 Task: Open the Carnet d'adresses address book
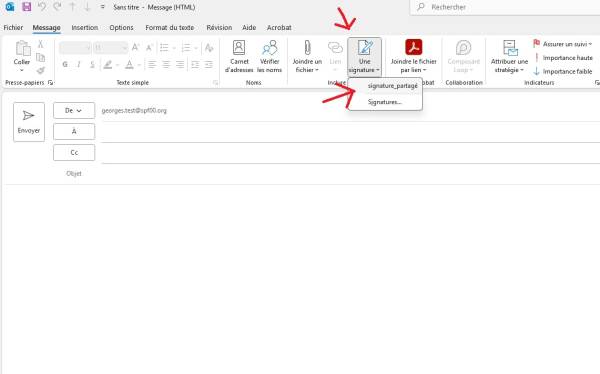239,56
